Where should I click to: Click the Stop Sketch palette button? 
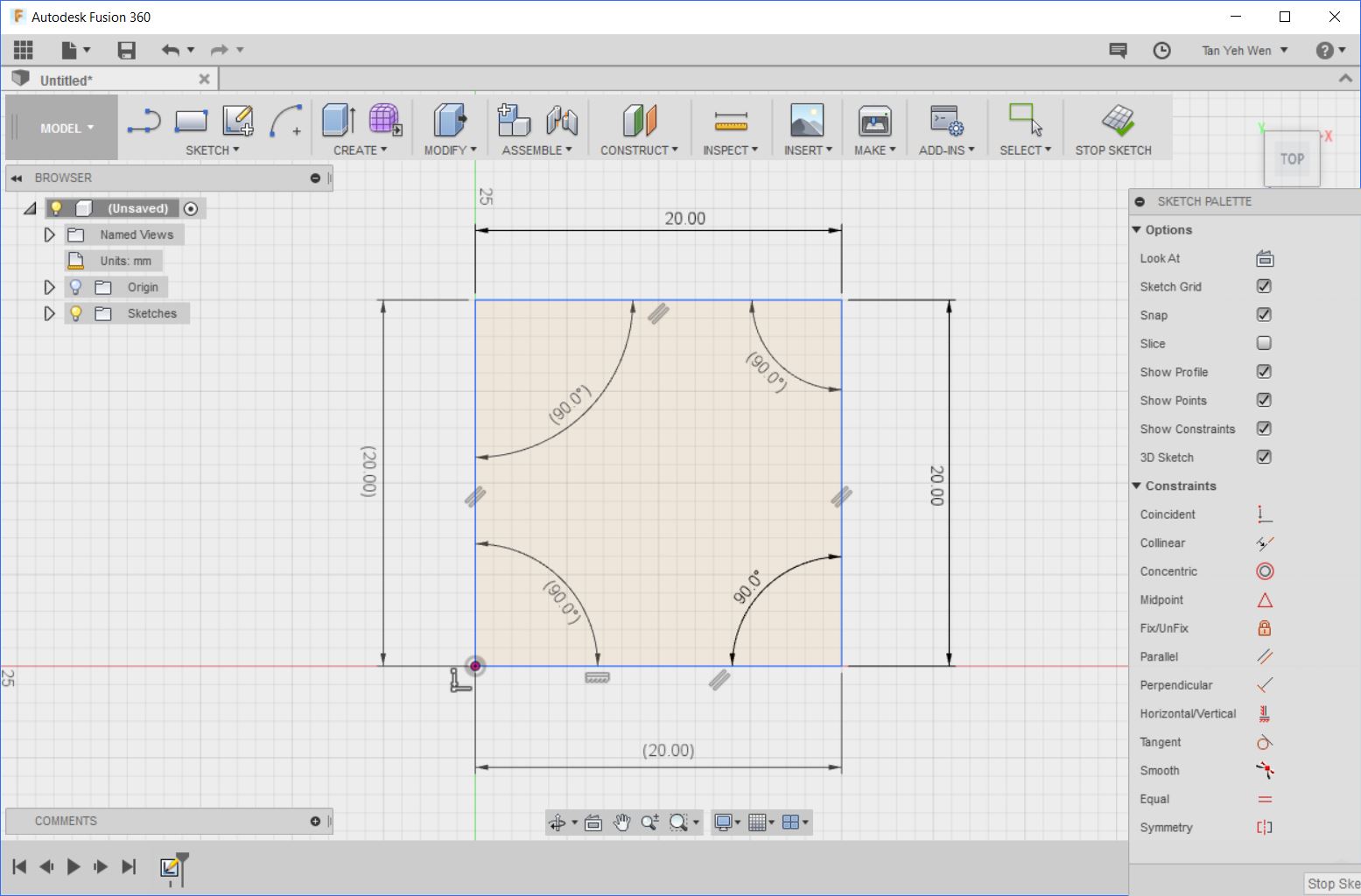tap(1332, 884)
